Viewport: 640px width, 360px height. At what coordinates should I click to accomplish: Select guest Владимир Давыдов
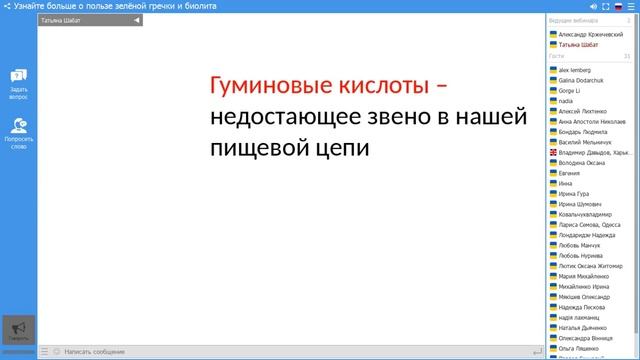pos(594,152)
